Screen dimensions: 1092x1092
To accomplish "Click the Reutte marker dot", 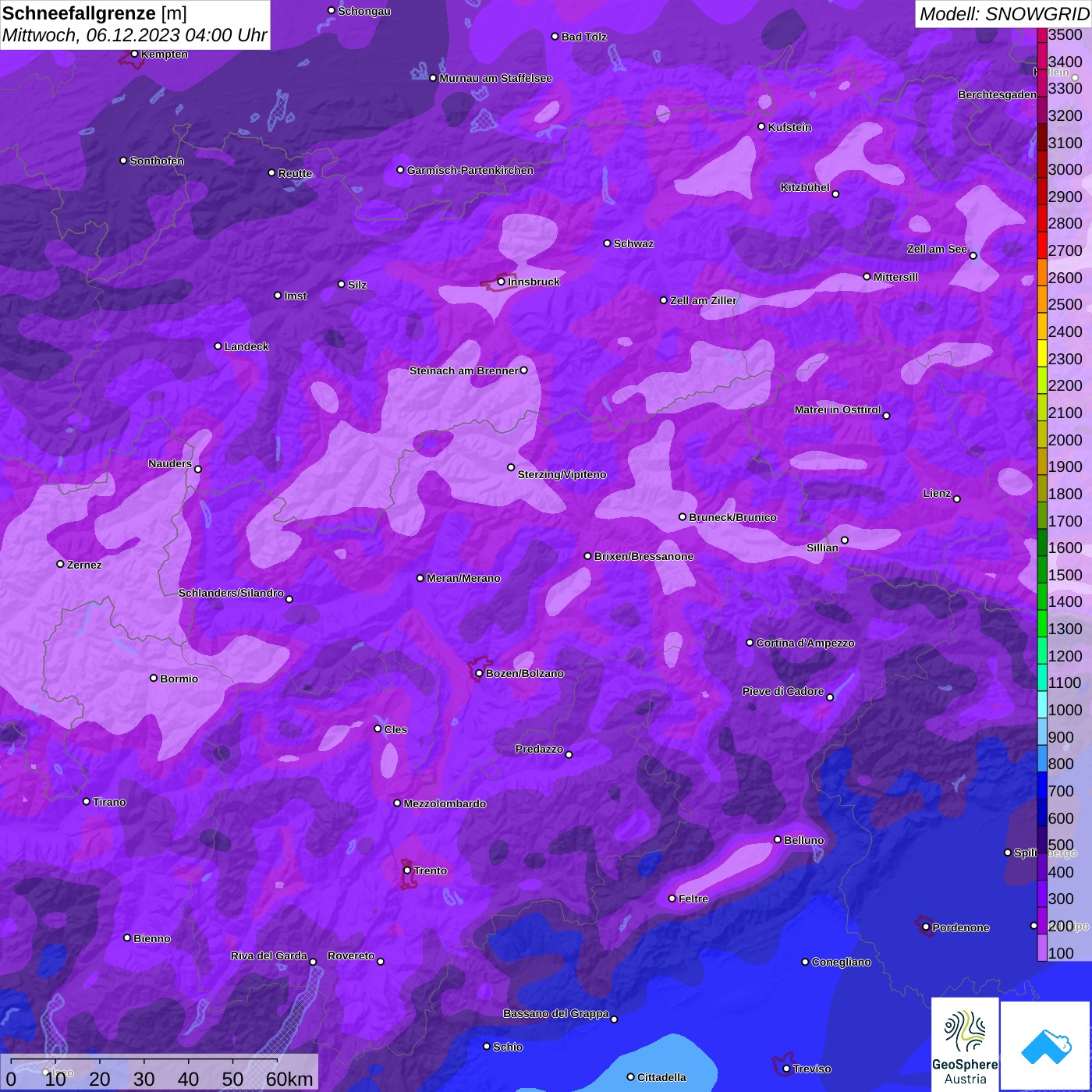I will [x=272, y=173].
